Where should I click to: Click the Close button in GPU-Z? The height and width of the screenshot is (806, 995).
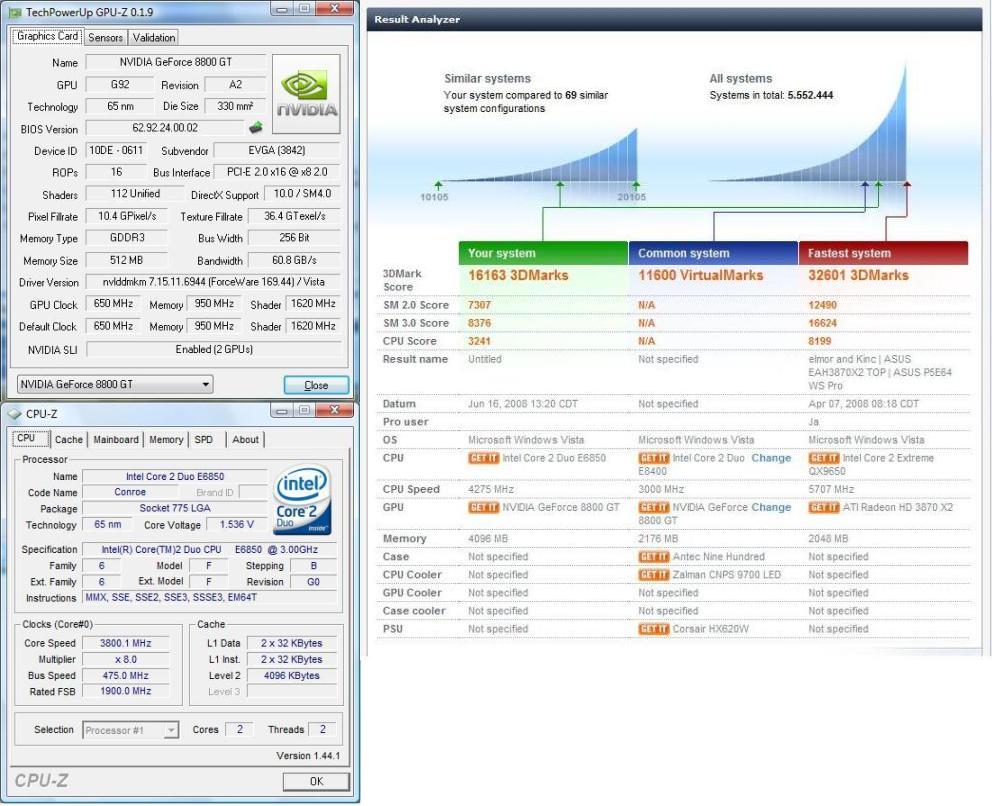[316, 385]
